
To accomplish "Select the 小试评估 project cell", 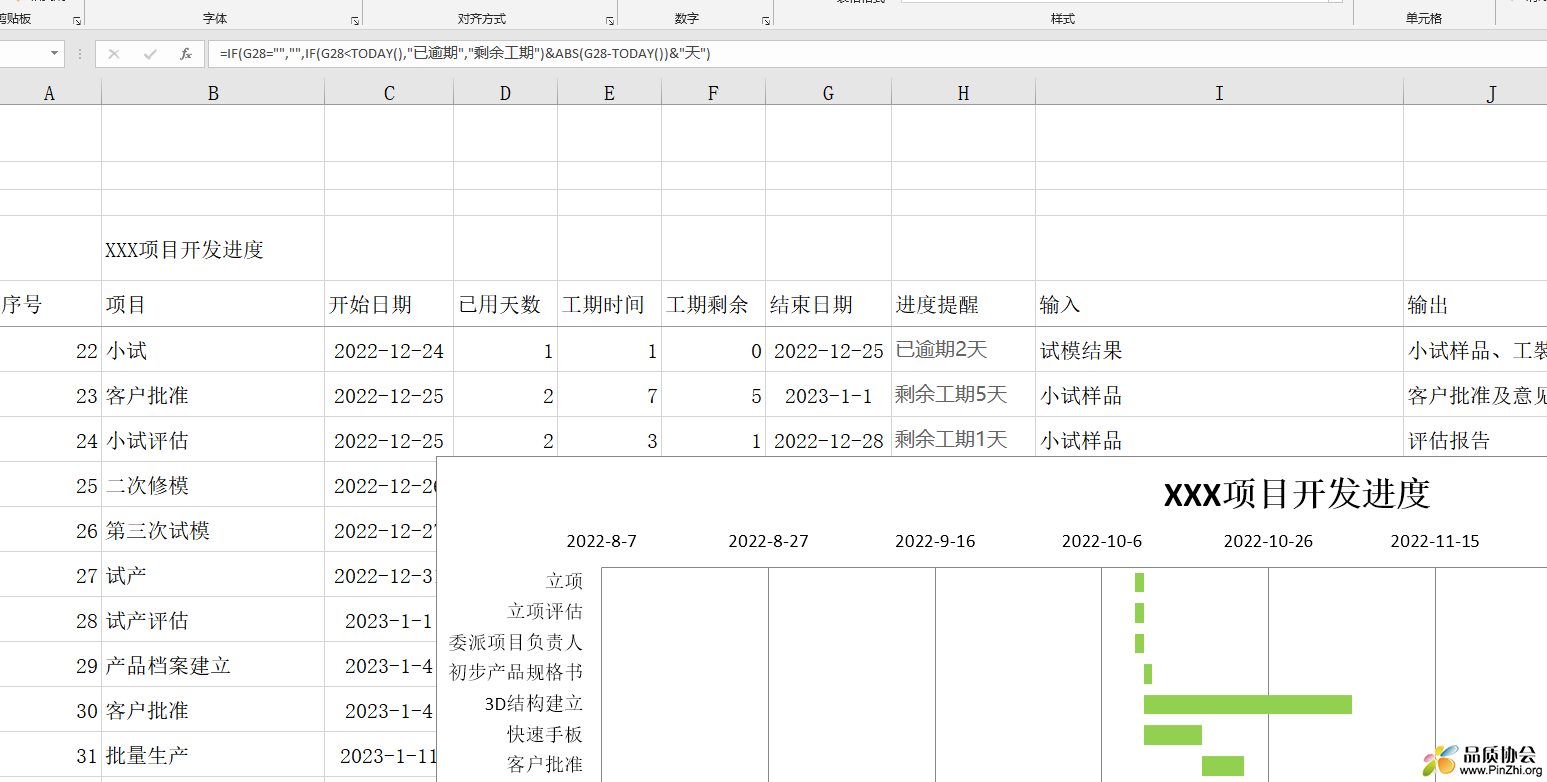I will 213,440.
